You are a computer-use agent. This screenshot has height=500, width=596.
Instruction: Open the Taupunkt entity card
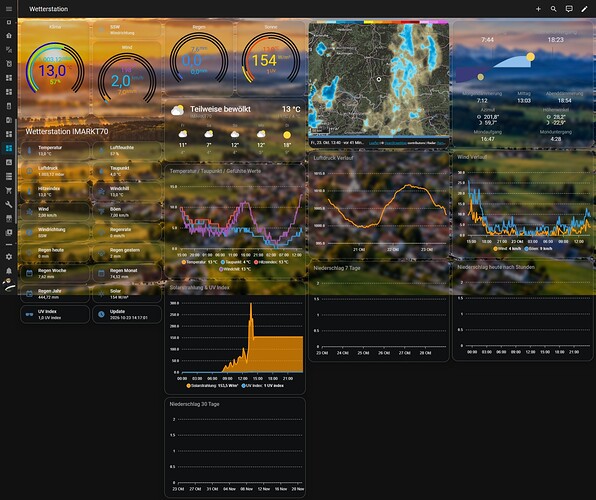[x=127, y=171]
